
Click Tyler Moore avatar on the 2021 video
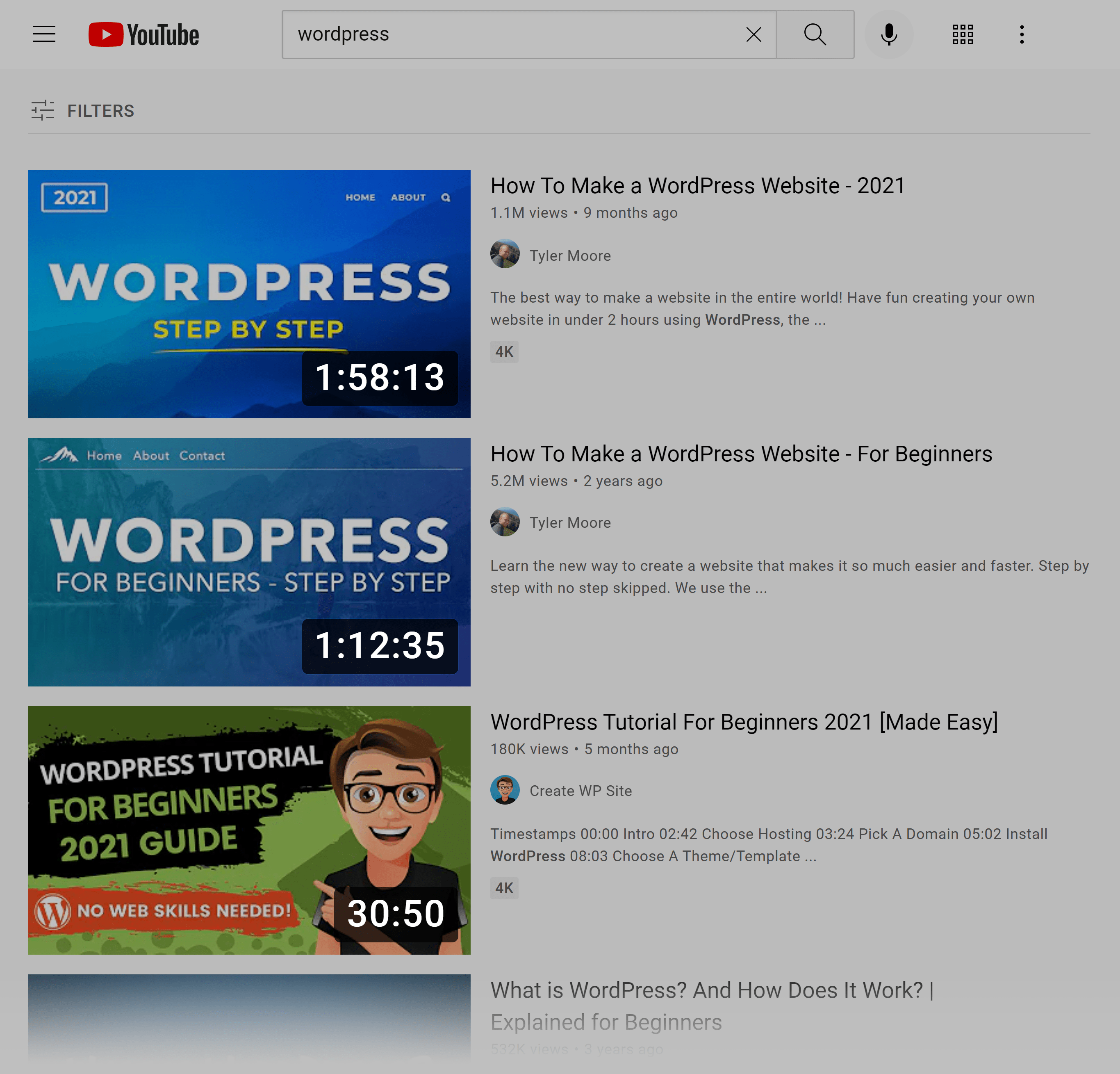(x=505, y=254)
